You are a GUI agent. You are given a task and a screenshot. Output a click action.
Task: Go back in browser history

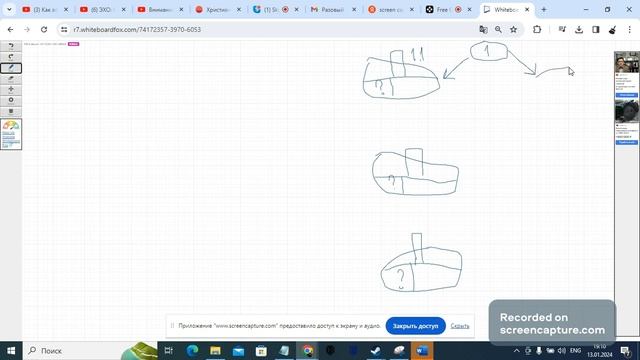(x=11, y=29)
